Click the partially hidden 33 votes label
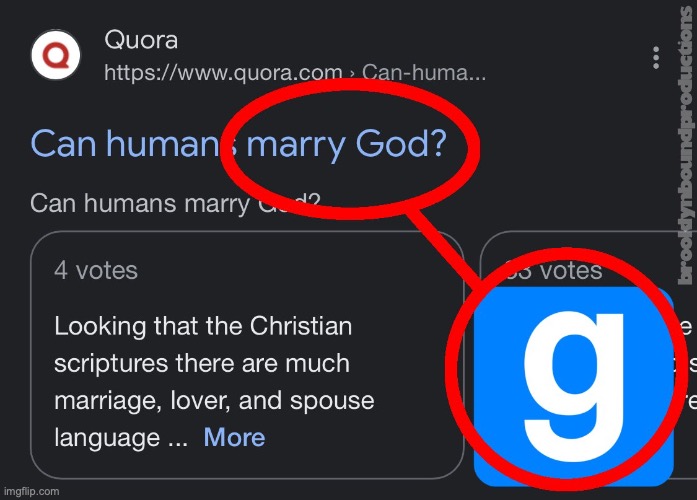Screen dimensions: 697x500 point(555,270)
